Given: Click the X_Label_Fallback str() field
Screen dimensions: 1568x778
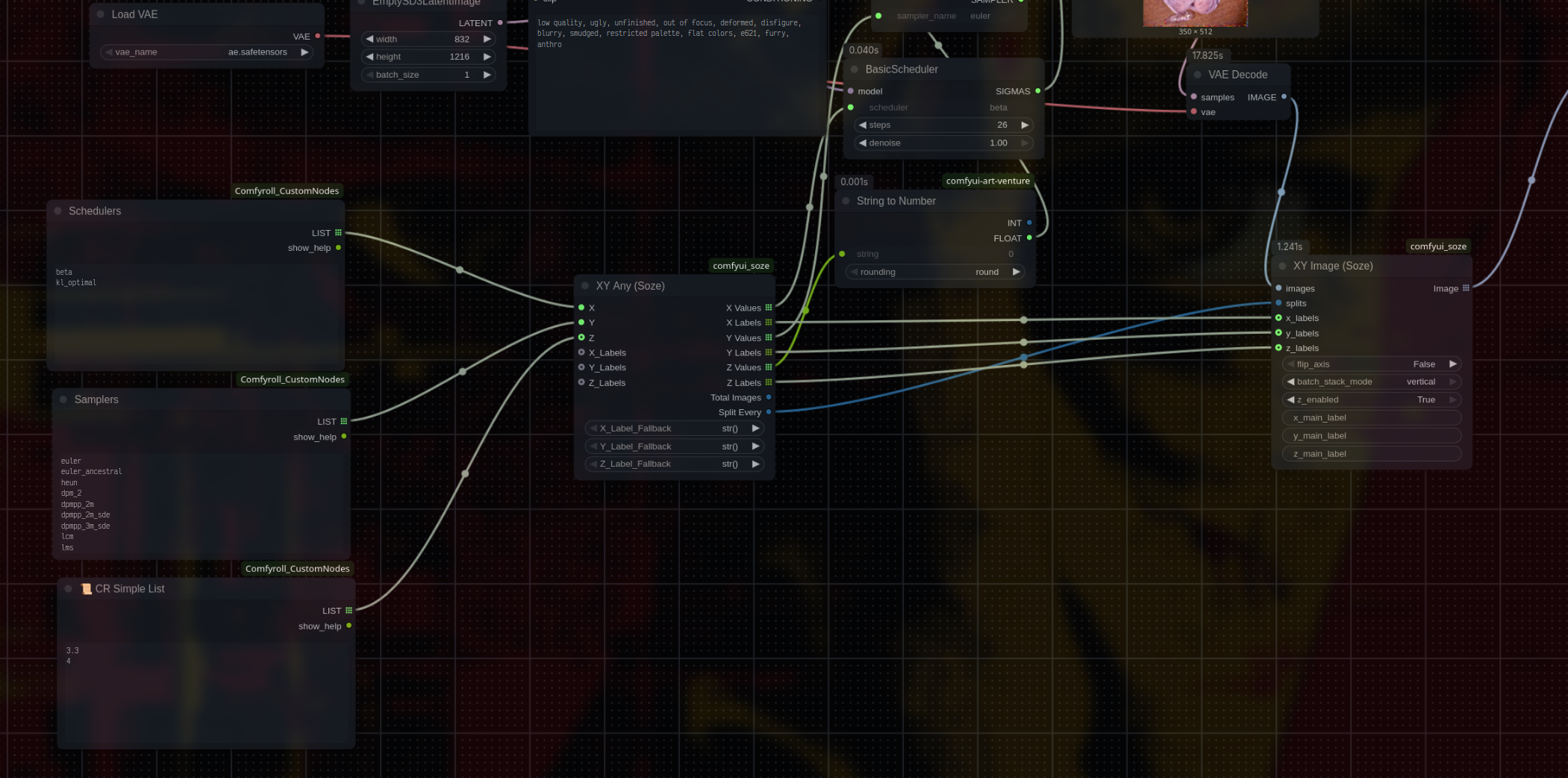Looking at the screenshot, I should pos(675,429).
